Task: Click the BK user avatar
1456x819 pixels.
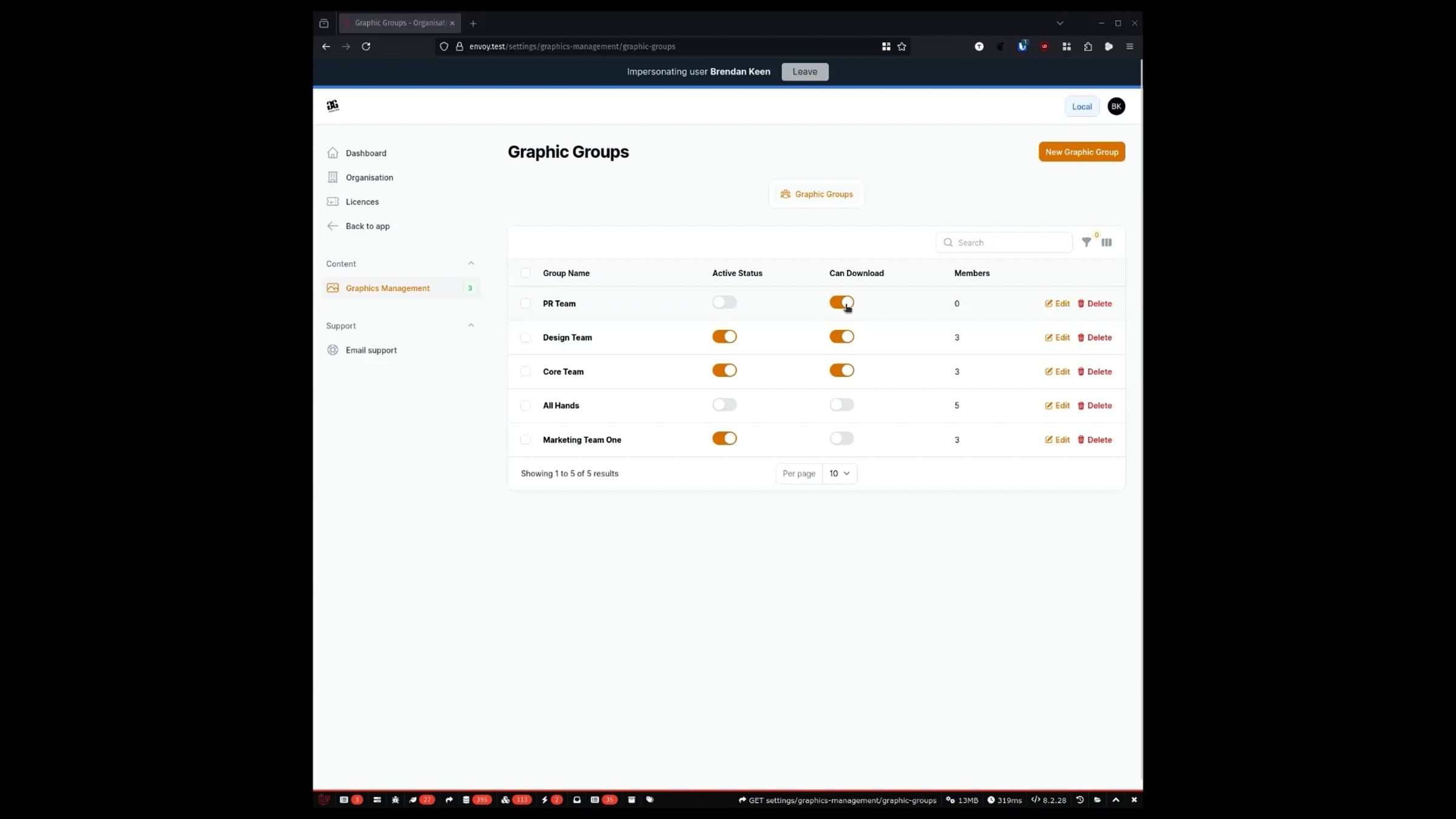Action: pos(1116,106)
